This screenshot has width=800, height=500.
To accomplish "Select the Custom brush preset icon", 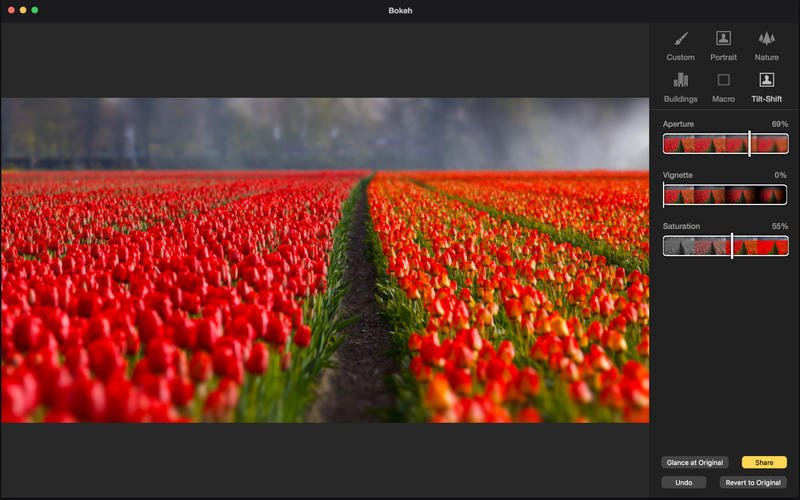I will coord(681,39).
